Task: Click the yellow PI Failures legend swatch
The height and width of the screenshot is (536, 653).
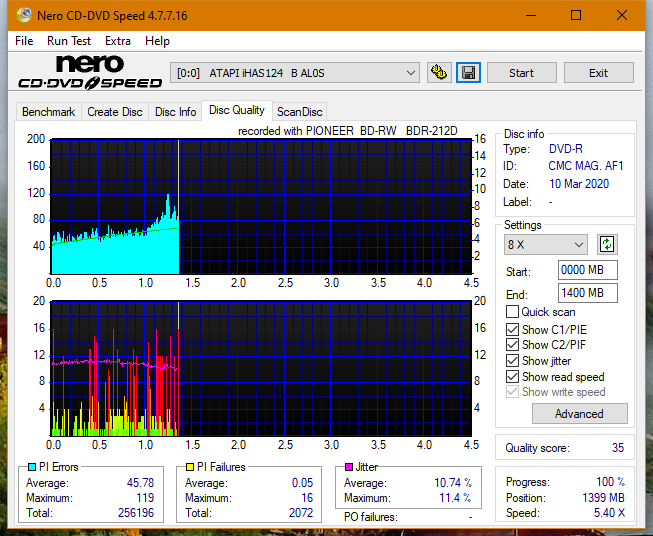Action: tap(190, 467)
